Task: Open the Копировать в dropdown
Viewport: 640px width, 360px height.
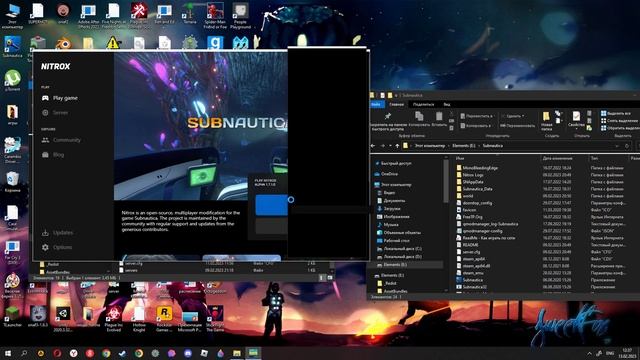Action: pos(476,126)
